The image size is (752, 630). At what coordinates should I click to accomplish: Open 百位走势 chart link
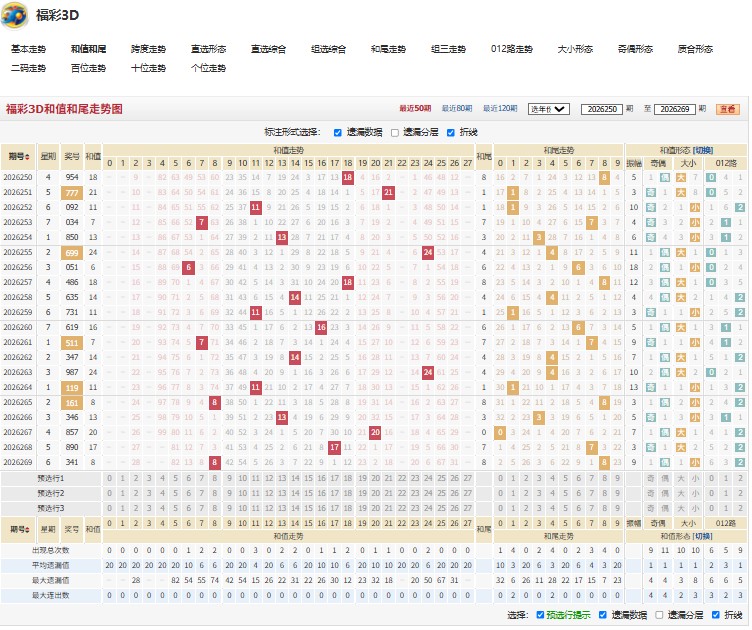88,68
